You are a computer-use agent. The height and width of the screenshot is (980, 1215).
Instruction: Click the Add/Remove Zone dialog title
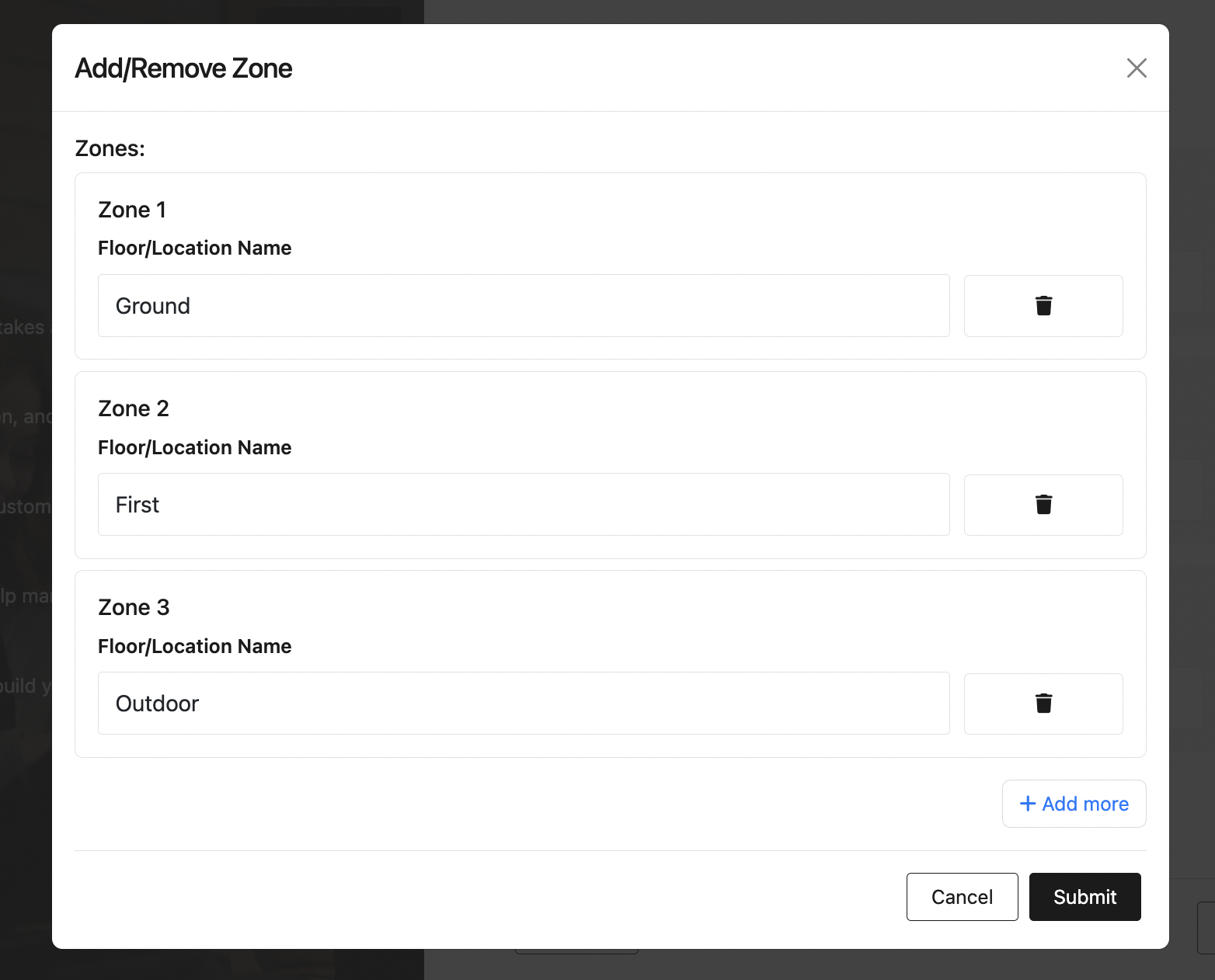183,68
